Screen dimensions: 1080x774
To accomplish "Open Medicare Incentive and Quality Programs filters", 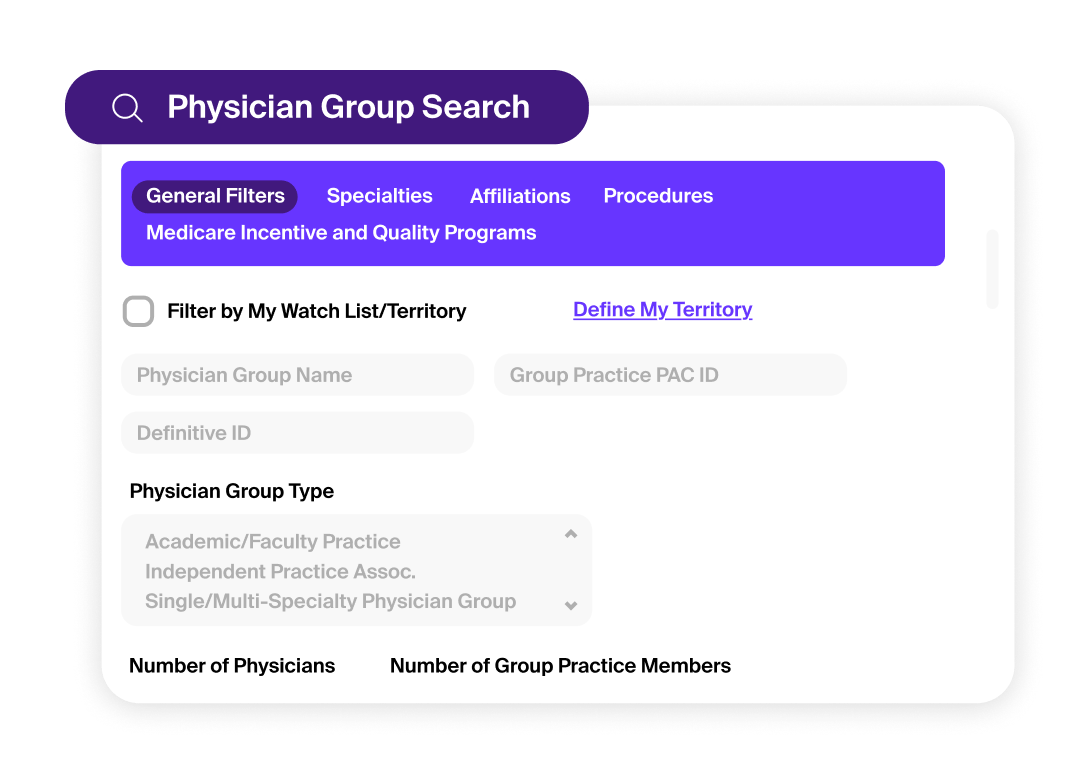I will [x=341, y=232].
